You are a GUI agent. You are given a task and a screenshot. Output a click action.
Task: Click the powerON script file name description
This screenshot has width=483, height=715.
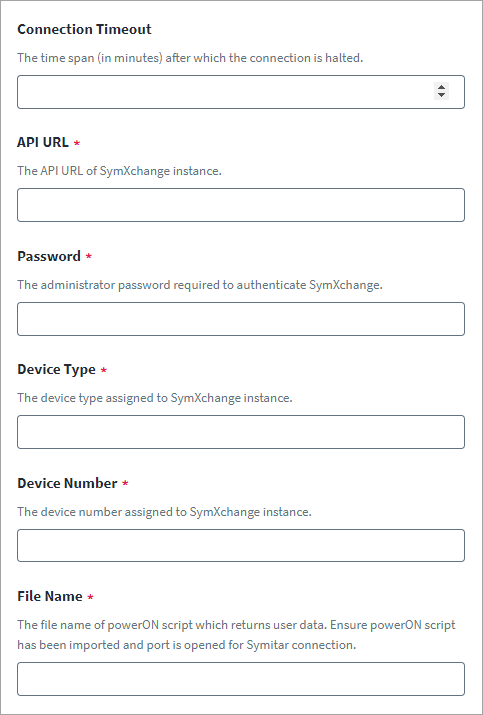(x=236, y=635)
